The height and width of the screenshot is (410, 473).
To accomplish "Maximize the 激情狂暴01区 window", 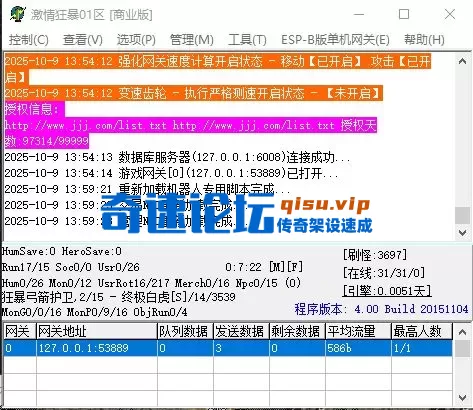I will 404,14.
